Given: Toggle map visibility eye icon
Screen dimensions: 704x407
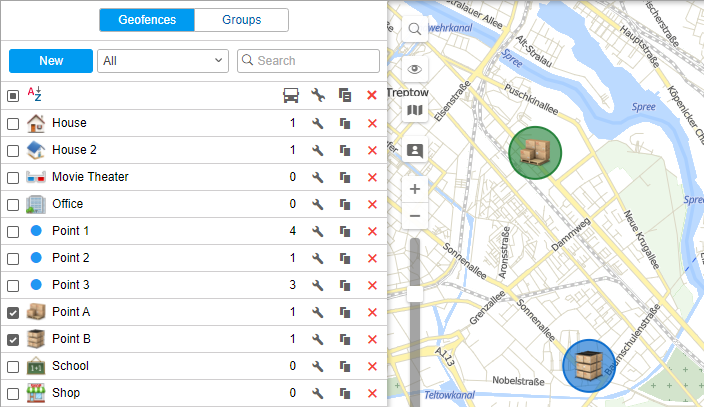Looking at the screenshot, I should 415,69.
